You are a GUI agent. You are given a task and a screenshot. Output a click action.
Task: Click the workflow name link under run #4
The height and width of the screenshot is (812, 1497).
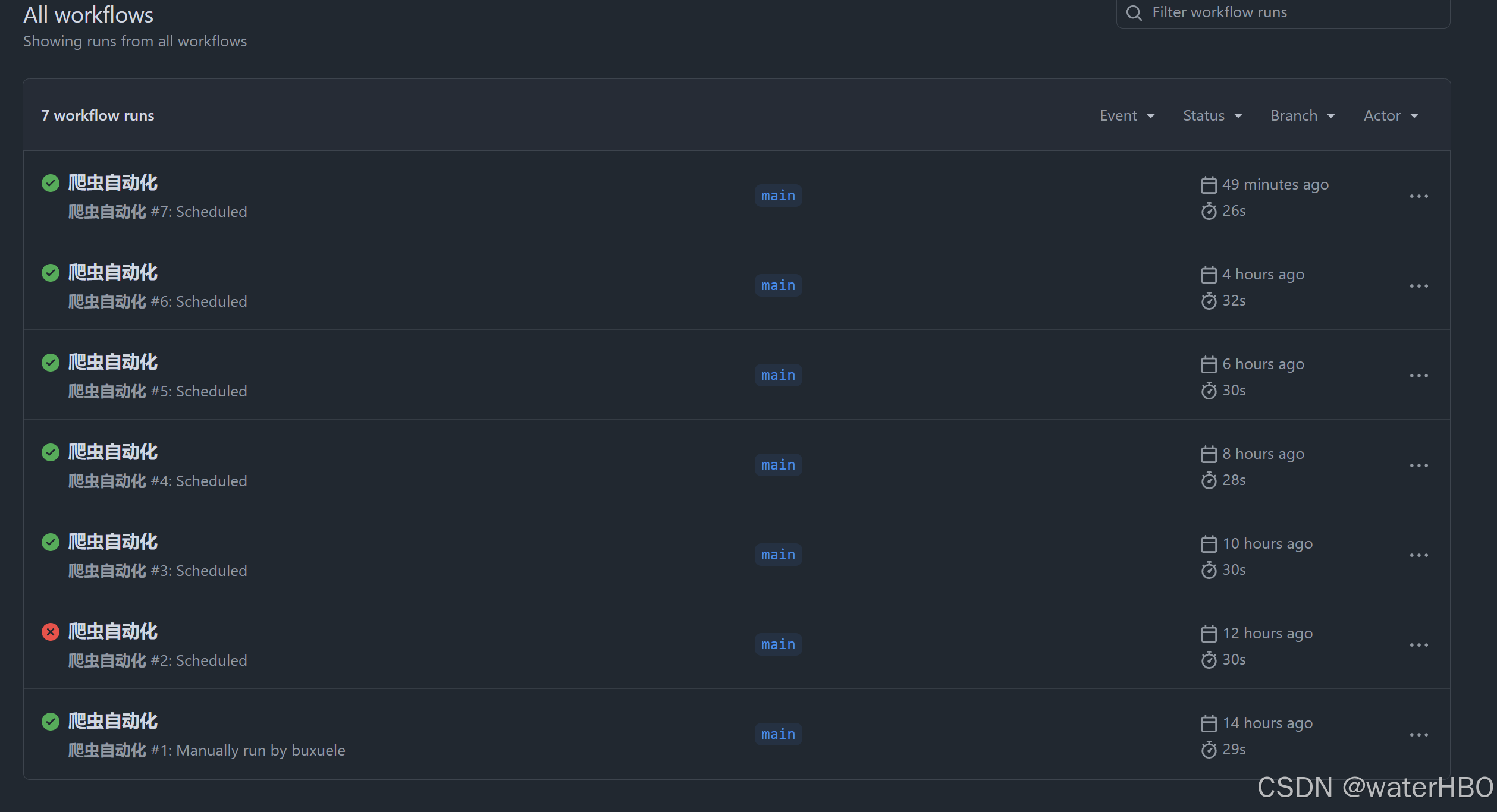(x=107, y=481)
